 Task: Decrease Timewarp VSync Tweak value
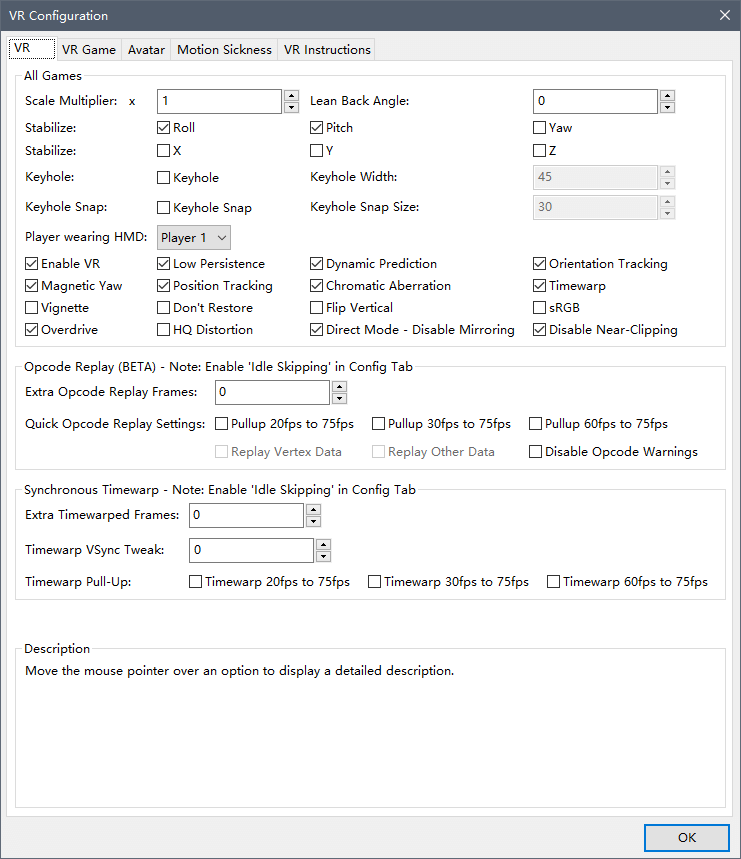[x=324, y=557]
